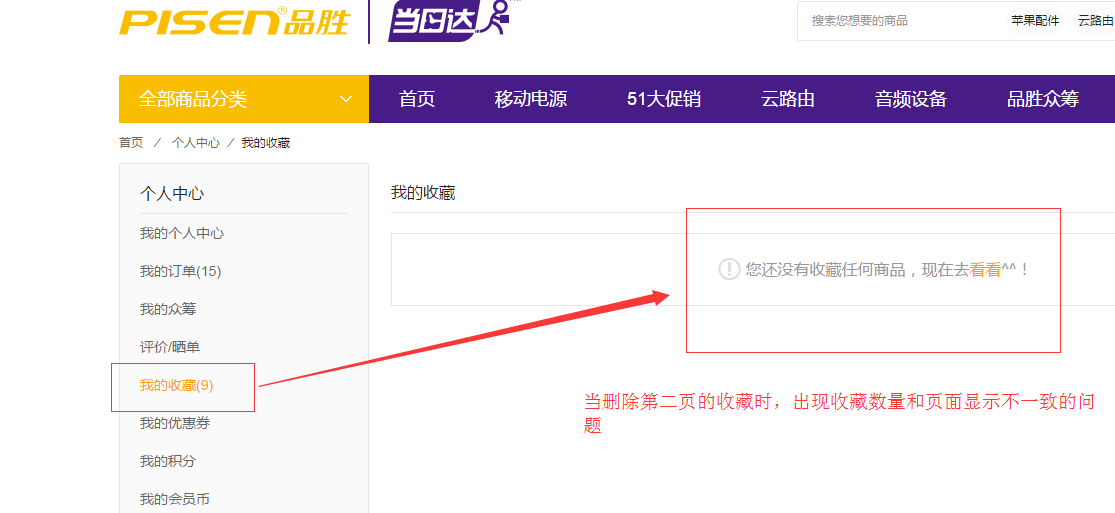Open 我的个人中心 in the sidebar
This screenshot has height=513, width=1115.
(182, 233)
